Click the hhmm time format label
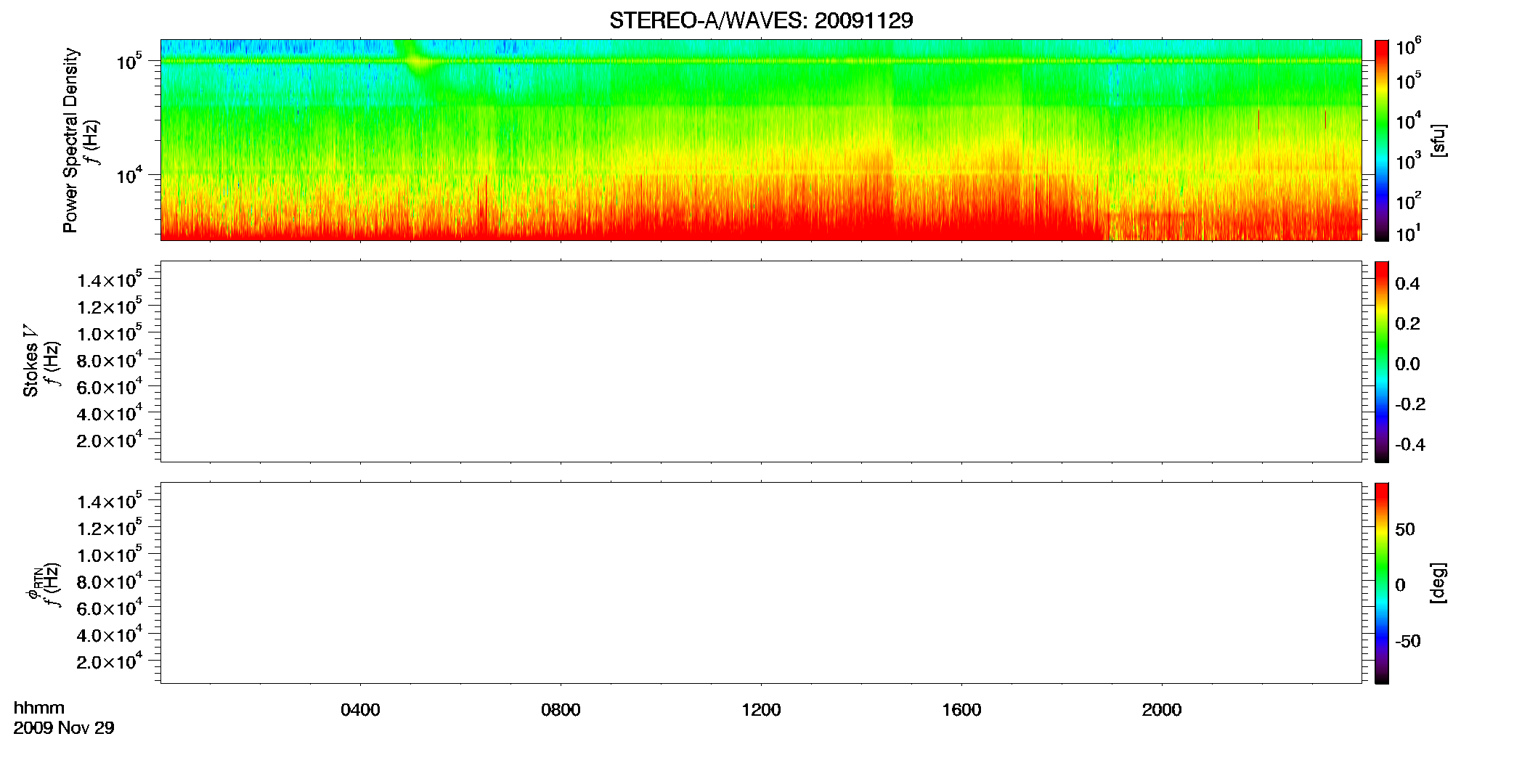 click(x=39, y=708)
